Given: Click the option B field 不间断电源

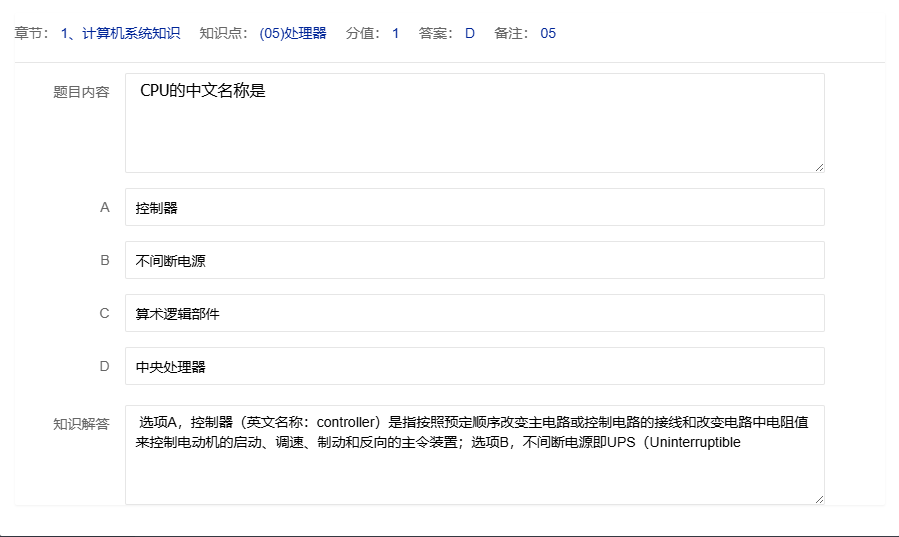Looking at the screenshot, I should coord(474,260).
